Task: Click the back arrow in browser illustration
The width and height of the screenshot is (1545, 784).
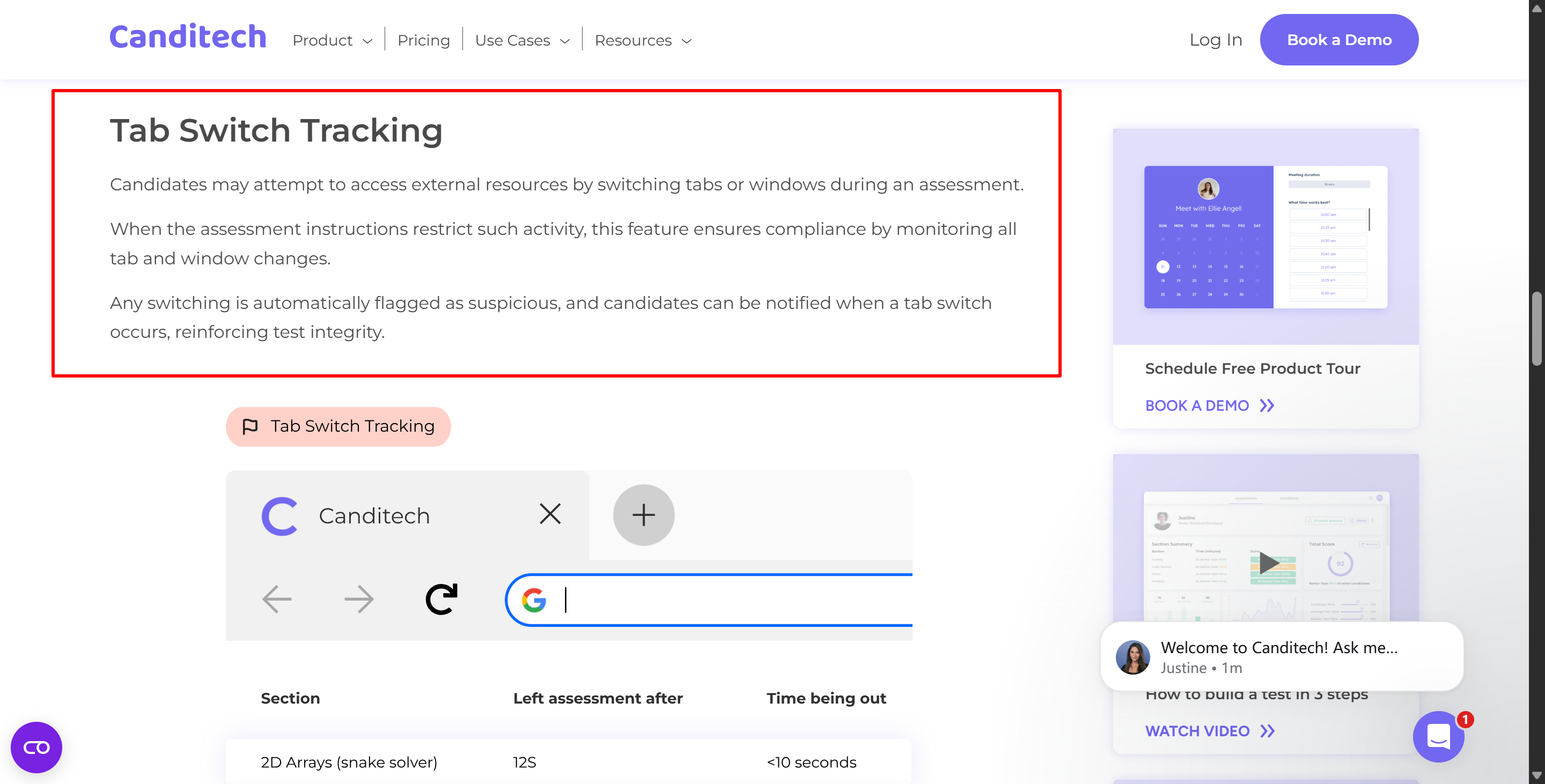Action: point(276,599)
